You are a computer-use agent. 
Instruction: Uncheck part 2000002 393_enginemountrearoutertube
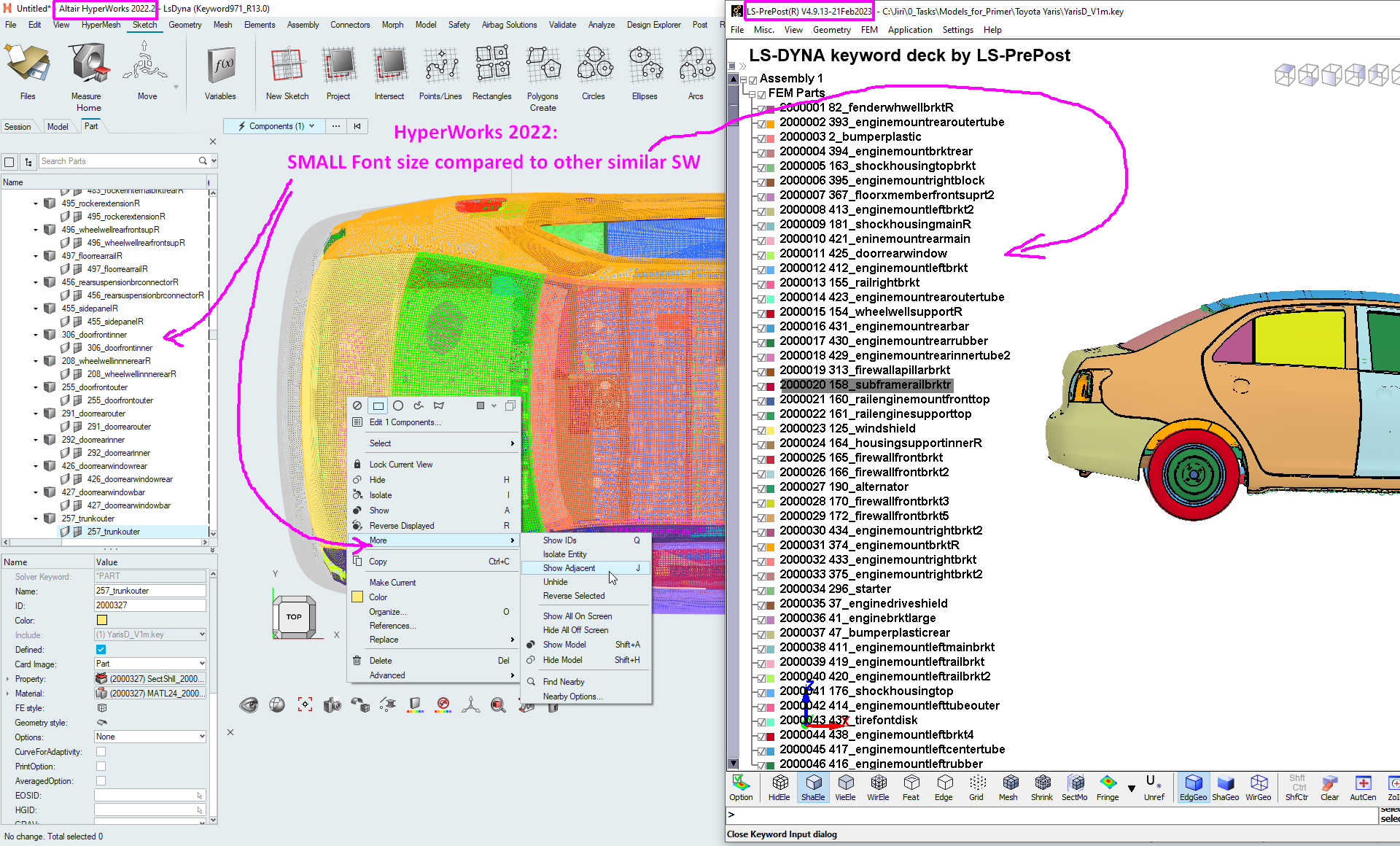761,124
